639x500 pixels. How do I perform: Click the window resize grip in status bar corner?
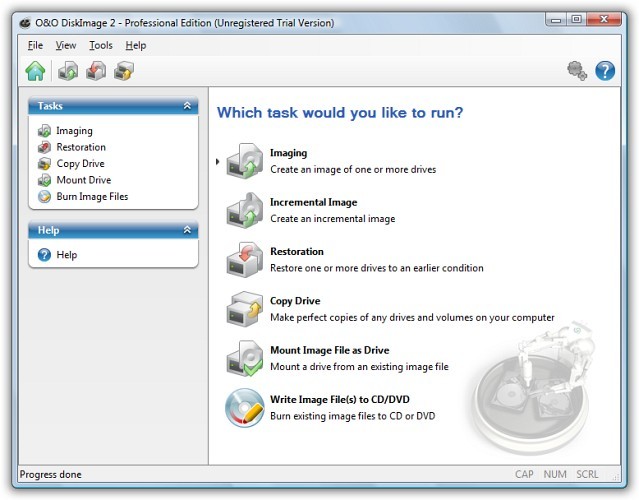(x=616, y=477)
